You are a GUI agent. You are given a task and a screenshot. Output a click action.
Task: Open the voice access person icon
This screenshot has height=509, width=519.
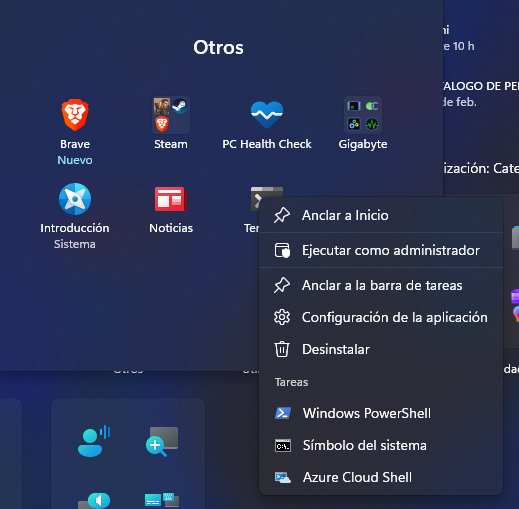(94, 441)
